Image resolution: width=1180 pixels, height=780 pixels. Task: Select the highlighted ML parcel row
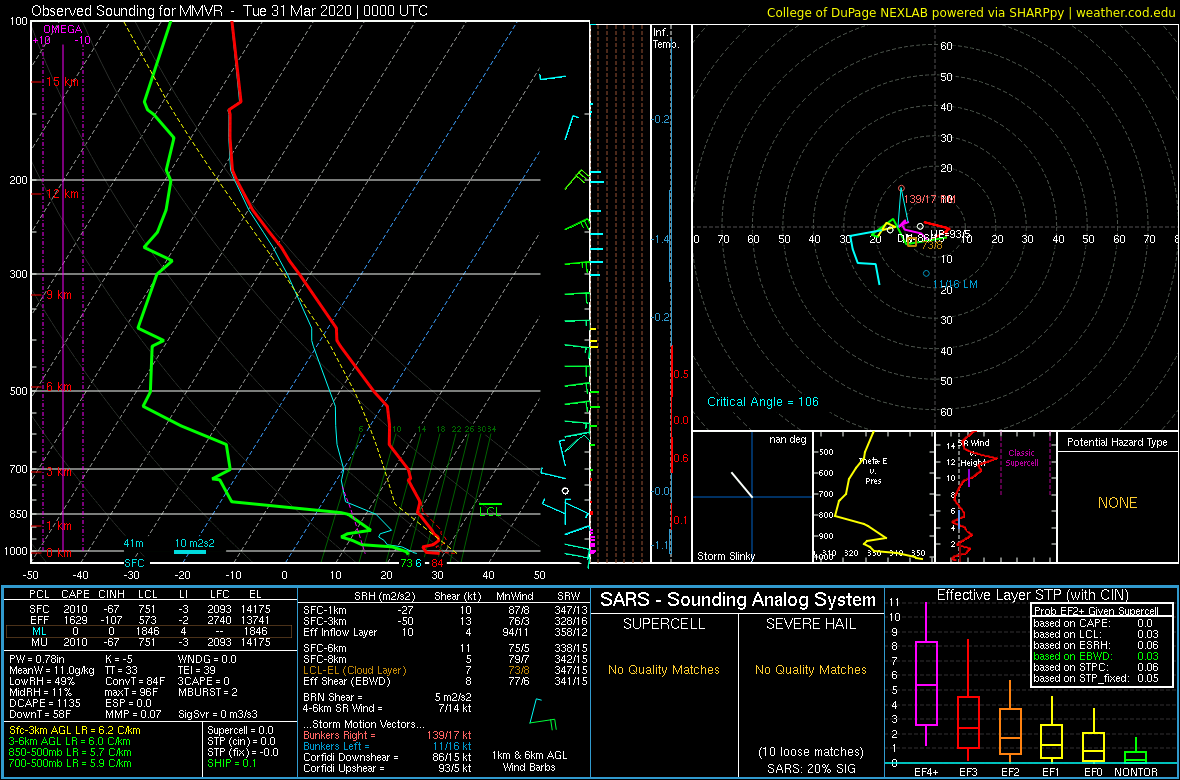pos(150,630)
